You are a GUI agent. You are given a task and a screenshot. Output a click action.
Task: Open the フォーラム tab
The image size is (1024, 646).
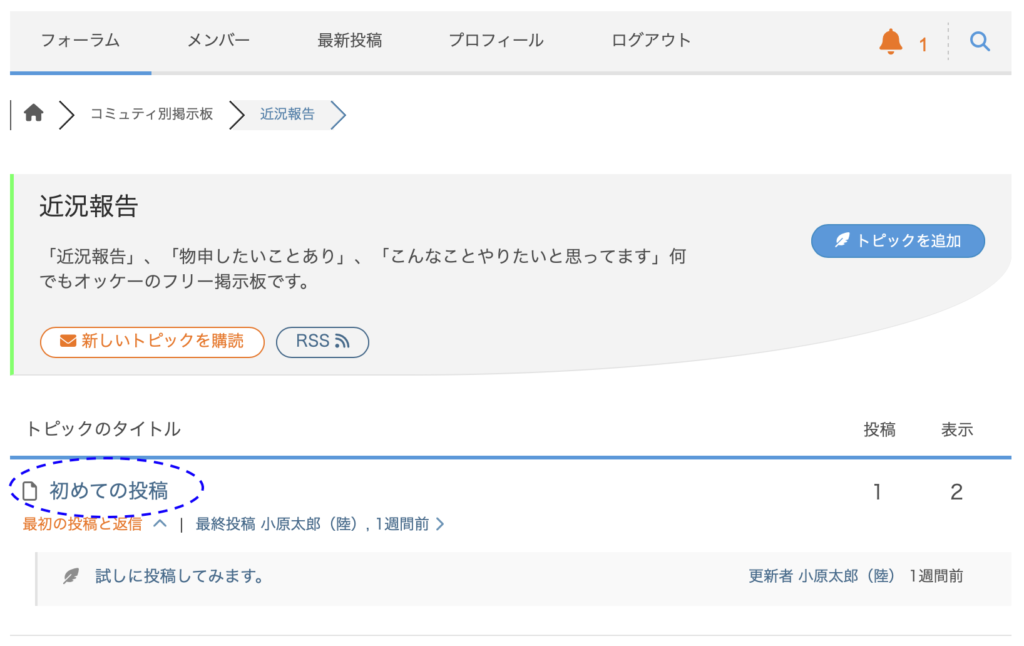point(80,41)
